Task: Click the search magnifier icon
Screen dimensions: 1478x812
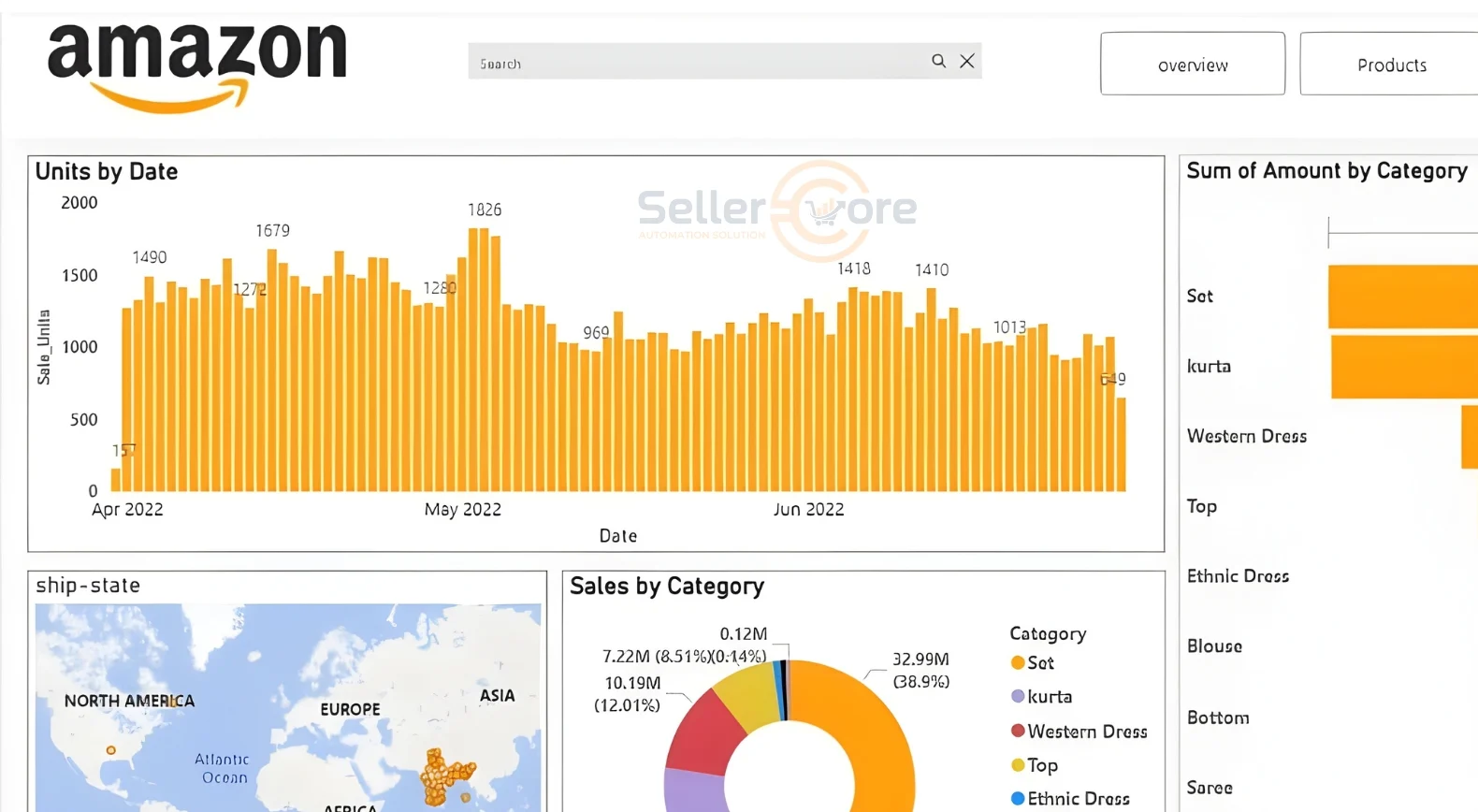Action: click(x=938, y=61)
